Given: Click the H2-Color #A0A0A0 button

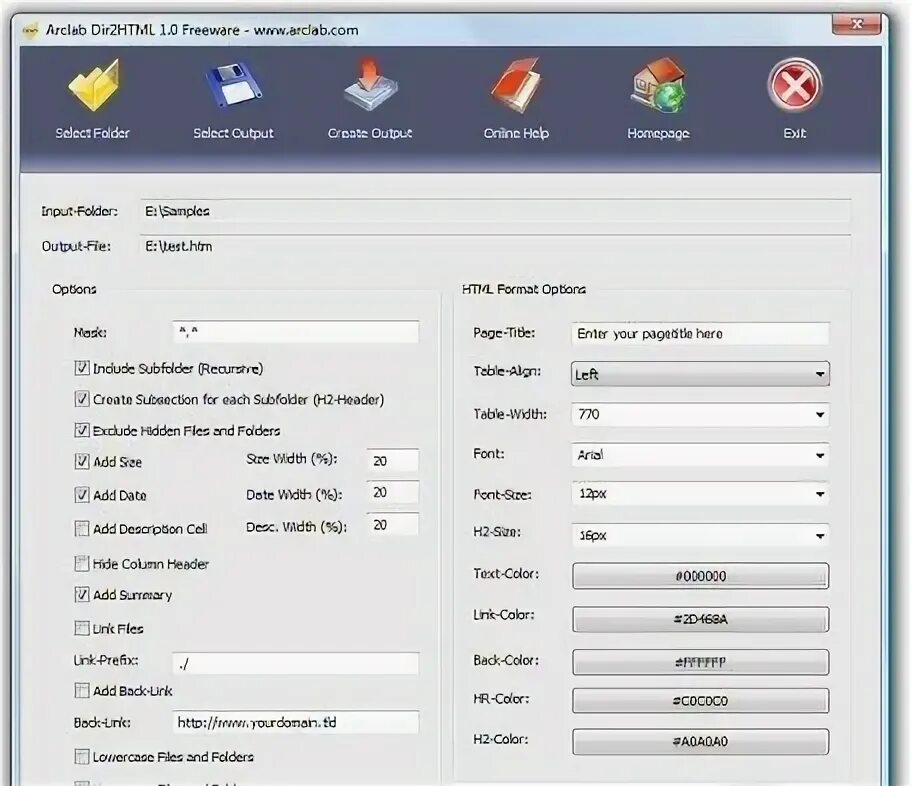Looking at the screenshot, I should (700, 741).
